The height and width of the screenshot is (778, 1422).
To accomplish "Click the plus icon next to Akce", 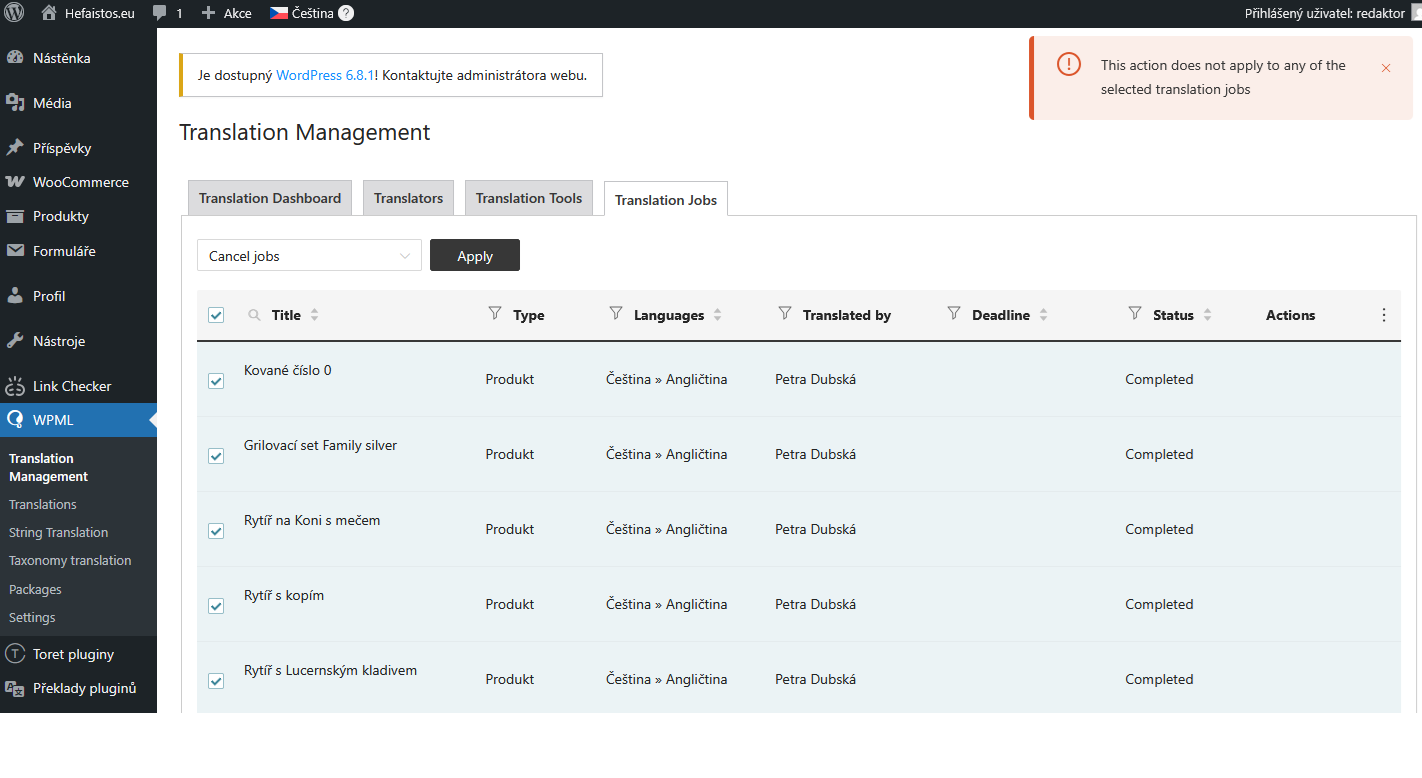I will (x=208, y=14).
